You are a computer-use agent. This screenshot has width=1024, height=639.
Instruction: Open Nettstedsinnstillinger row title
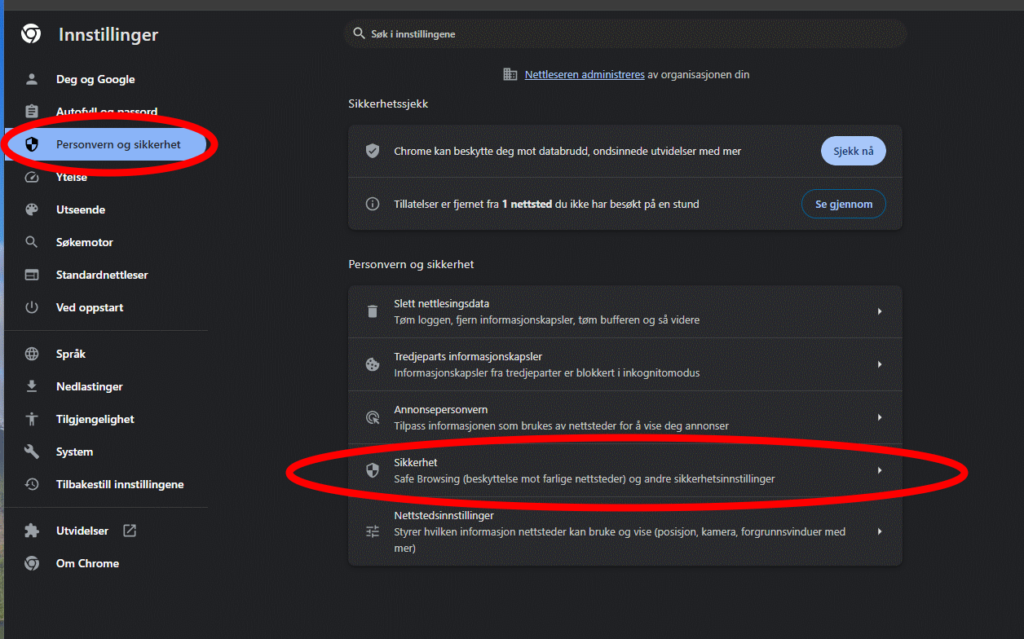pyautogui.click(x=443, y=516)
